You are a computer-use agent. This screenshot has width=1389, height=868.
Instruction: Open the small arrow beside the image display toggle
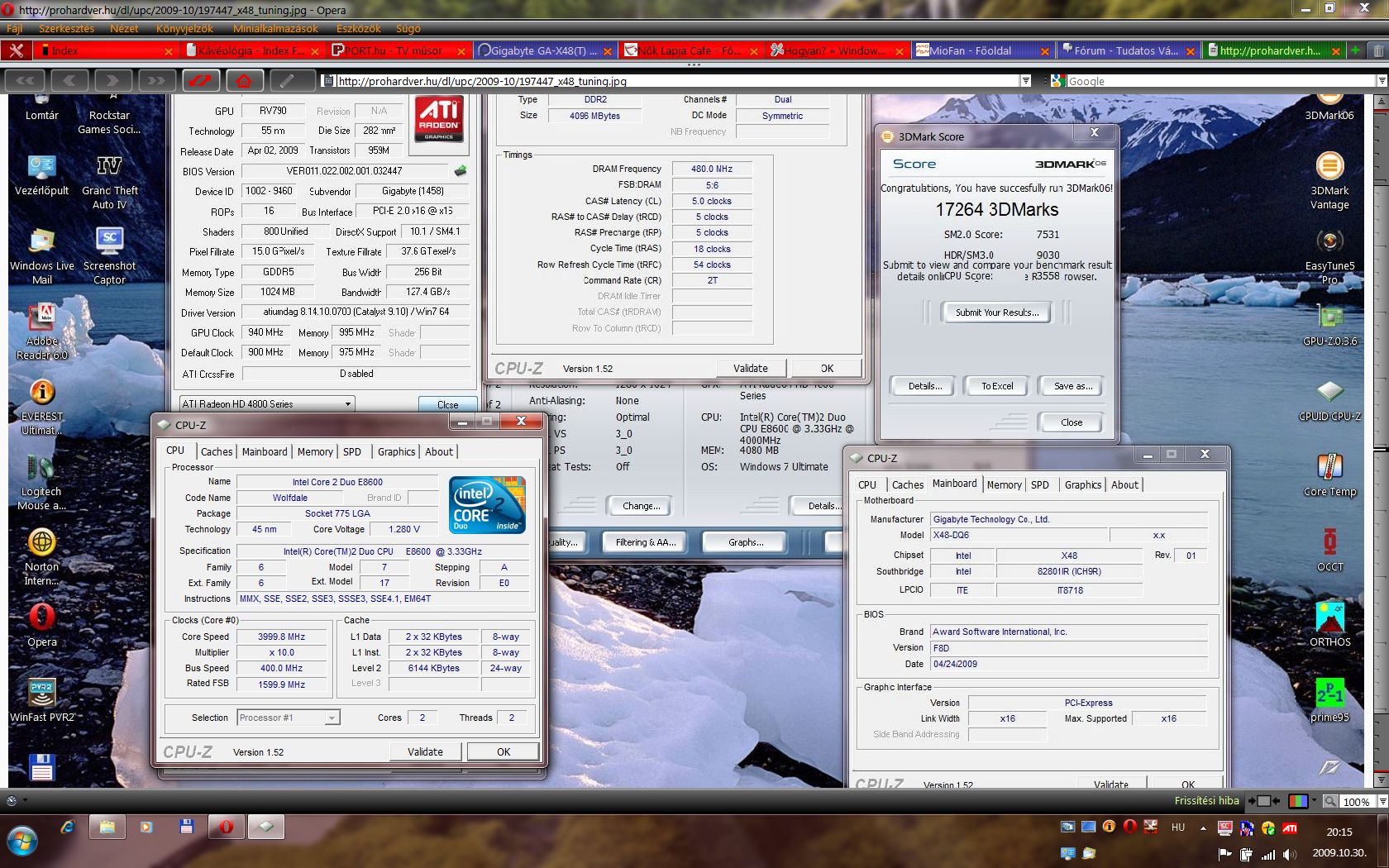coord(1314,801)
